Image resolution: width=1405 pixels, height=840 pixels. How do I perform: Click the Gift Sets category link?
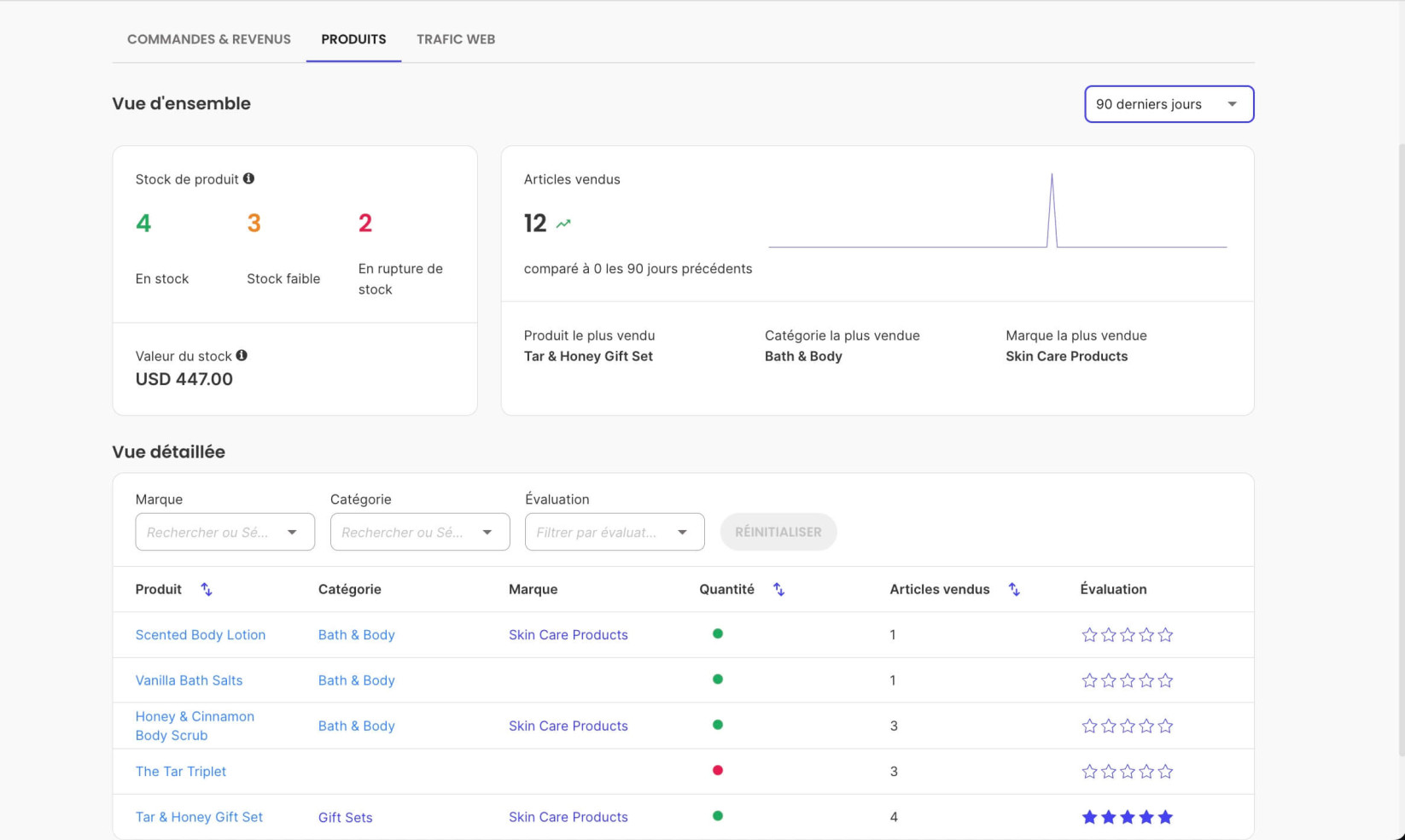point(346,817)
